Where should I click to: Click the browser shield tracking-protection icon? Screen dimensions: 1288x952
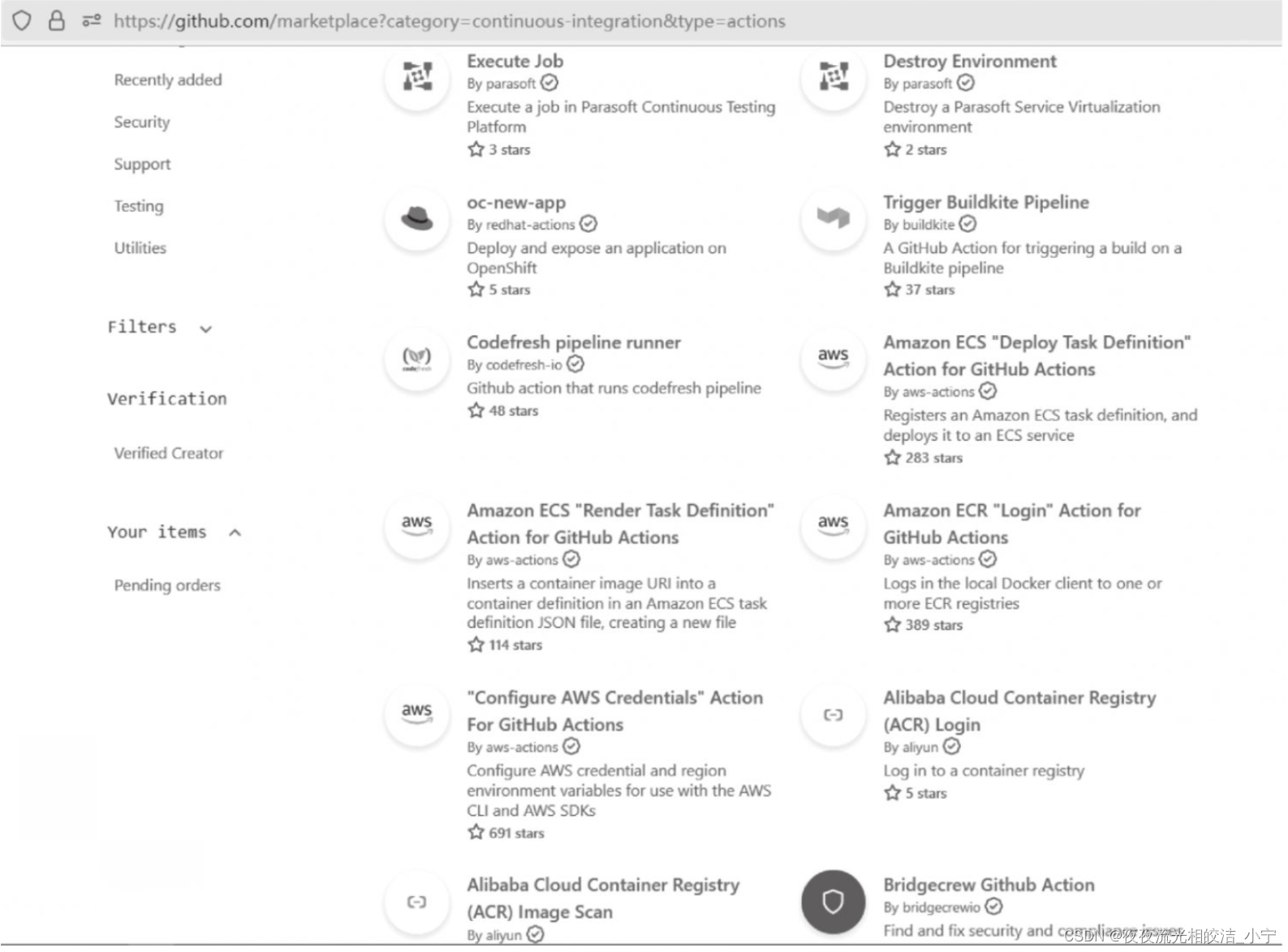22,20
